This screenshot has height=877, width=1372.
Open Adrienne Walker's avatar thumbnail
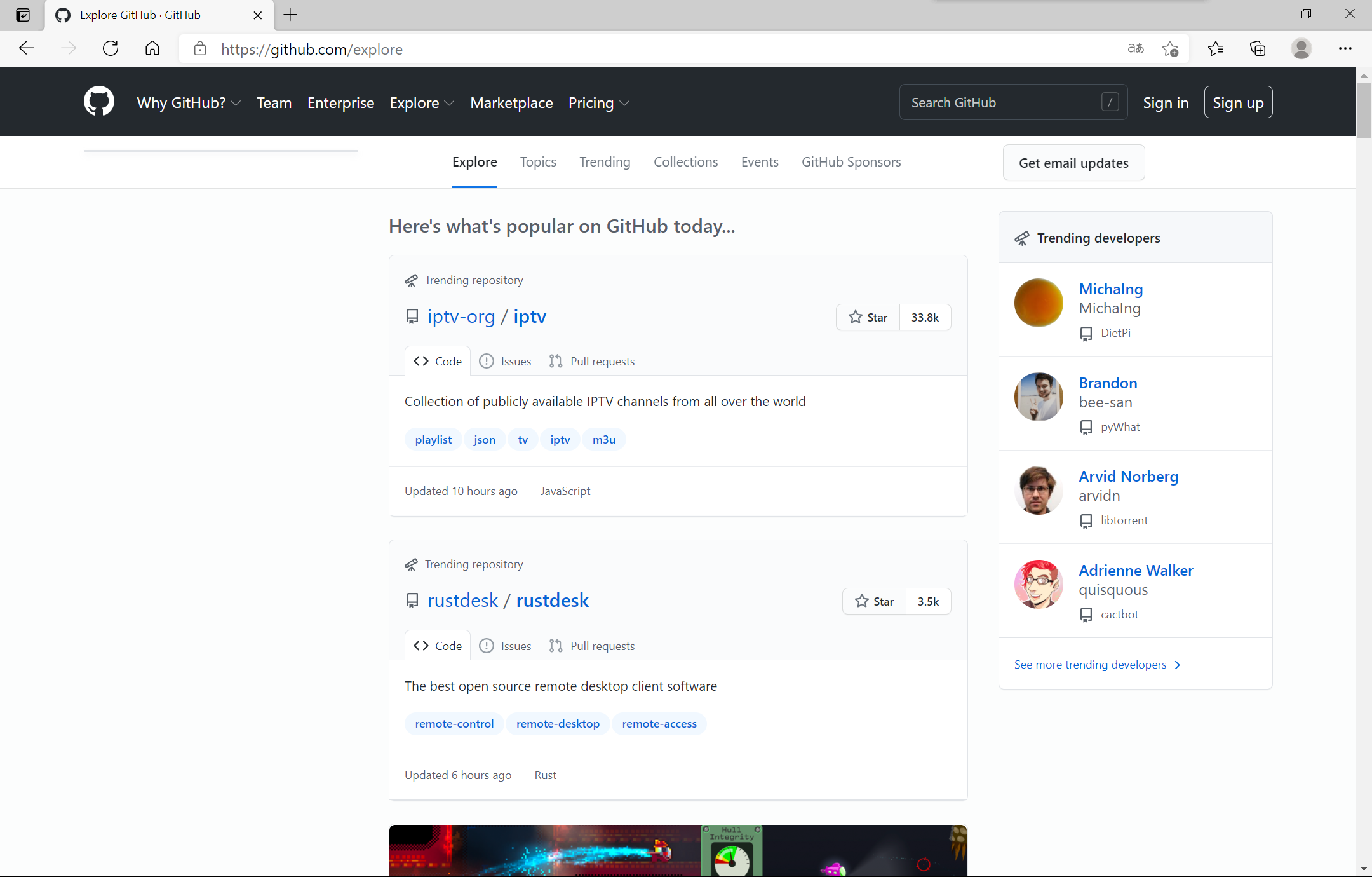tap(1039, 584)
